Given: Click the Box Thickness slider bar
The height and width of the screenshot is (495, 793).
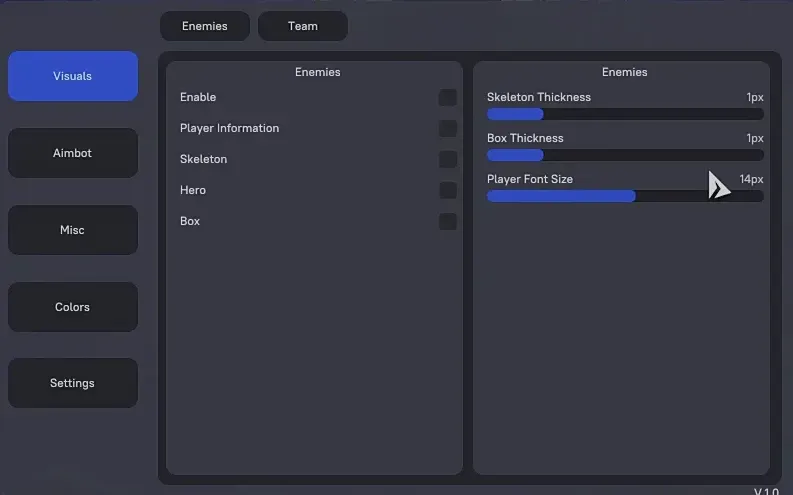Looking at the screenshot, I should [x=625, y=155].
